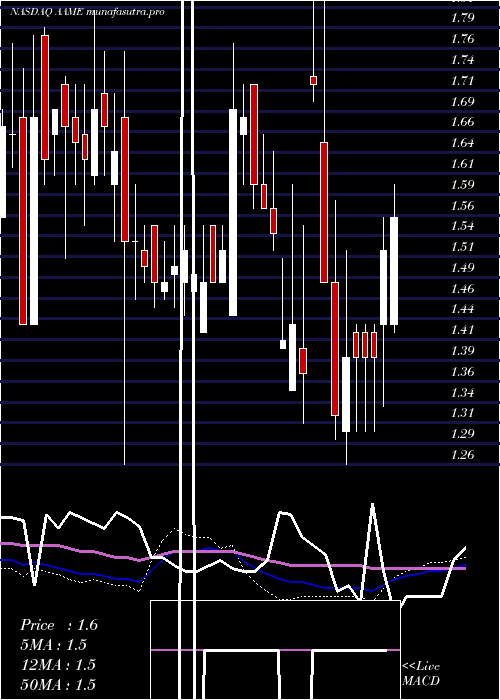Screen dimensions: 500x700
Task: Click the 1.44 price axis label
Action: coord(462,309)
